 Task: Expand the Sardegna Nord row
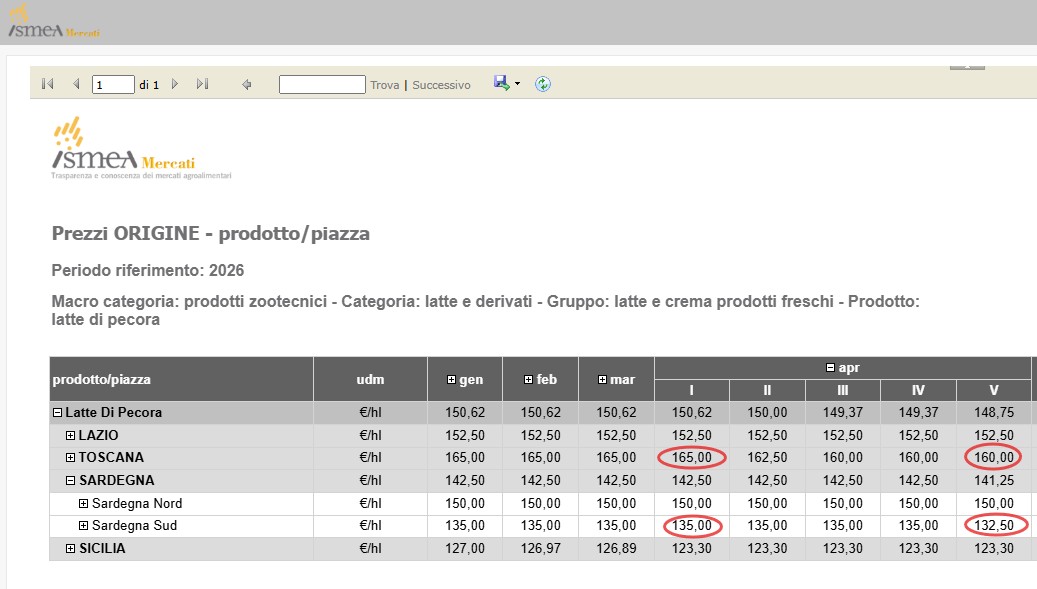(83, 504)
